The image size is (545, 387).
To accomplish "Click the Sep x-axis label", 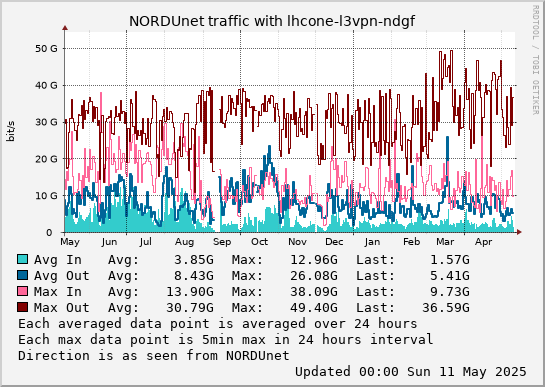I will (222, 242).
